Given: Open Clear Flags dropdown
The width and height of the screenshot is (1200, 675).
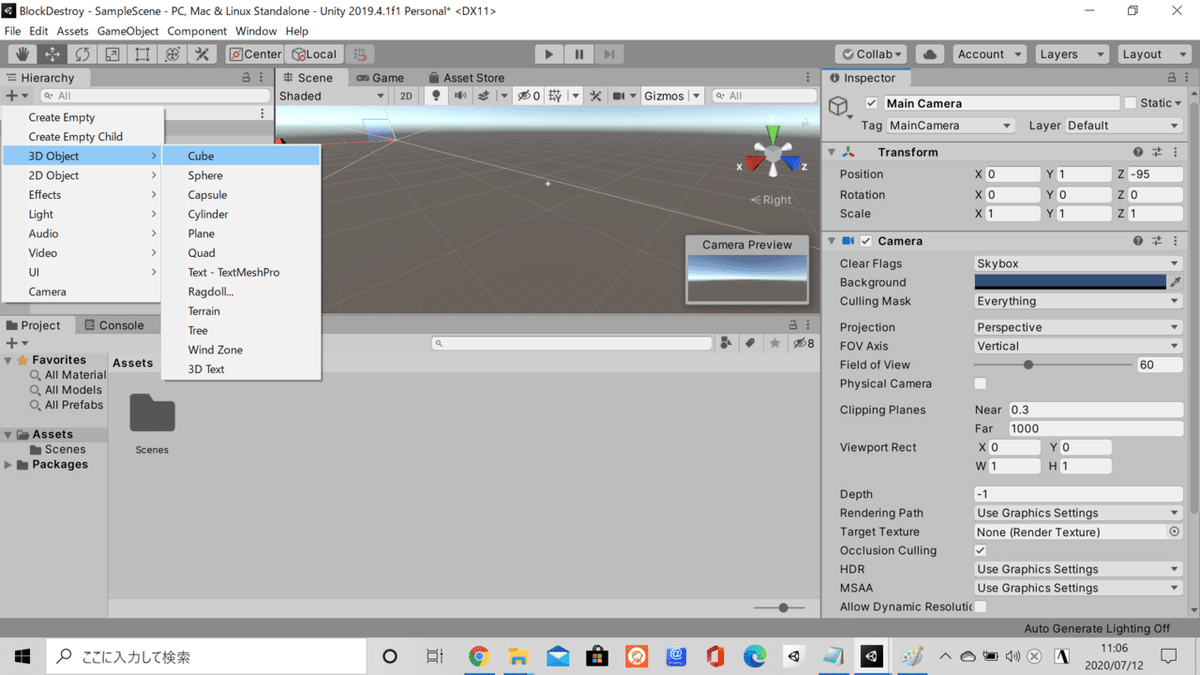Looking at the screenshot, I should [1078, 264].
